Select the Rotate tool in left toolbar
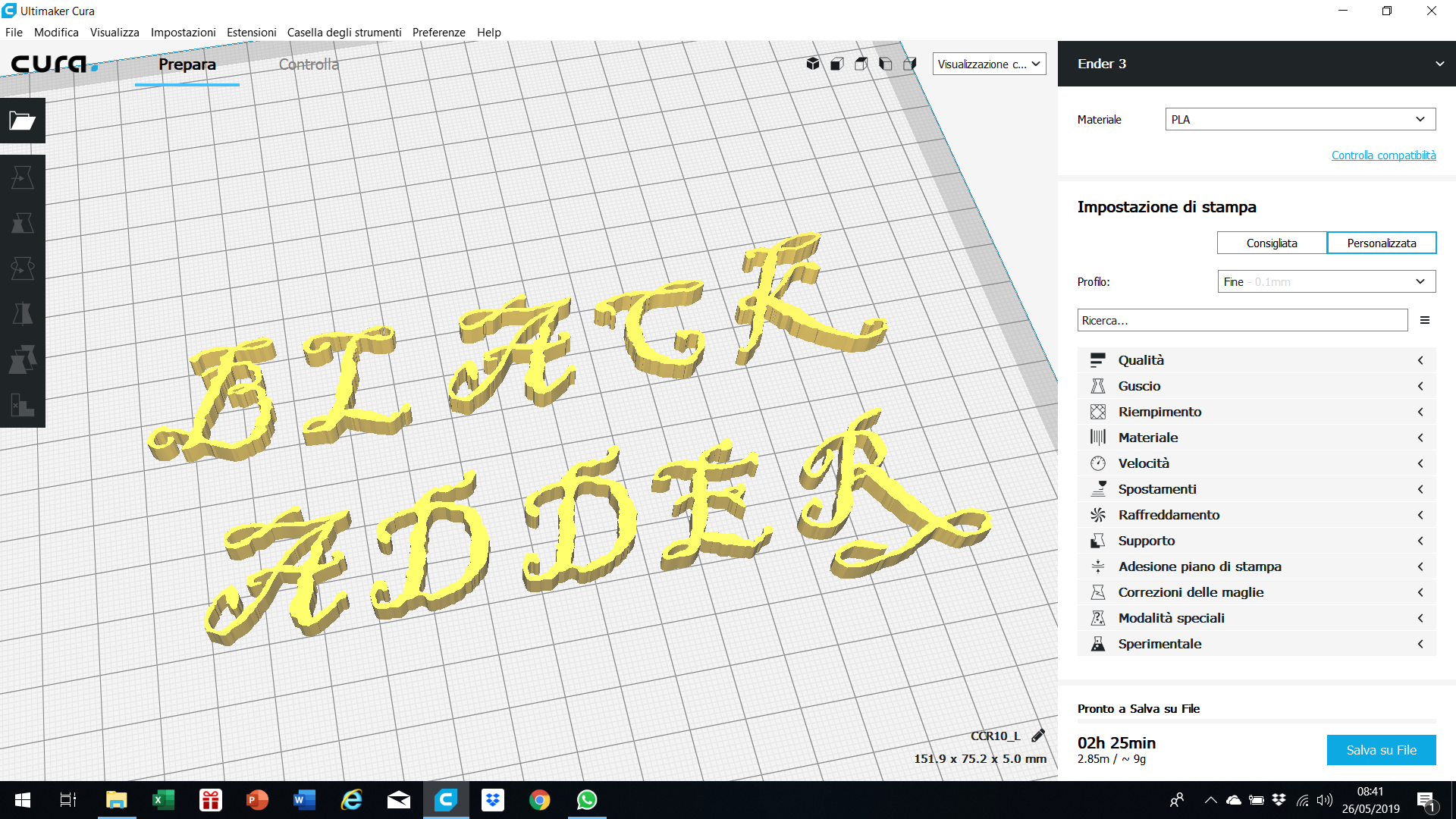The image size is (1456, 819). (x=22, y=268)
